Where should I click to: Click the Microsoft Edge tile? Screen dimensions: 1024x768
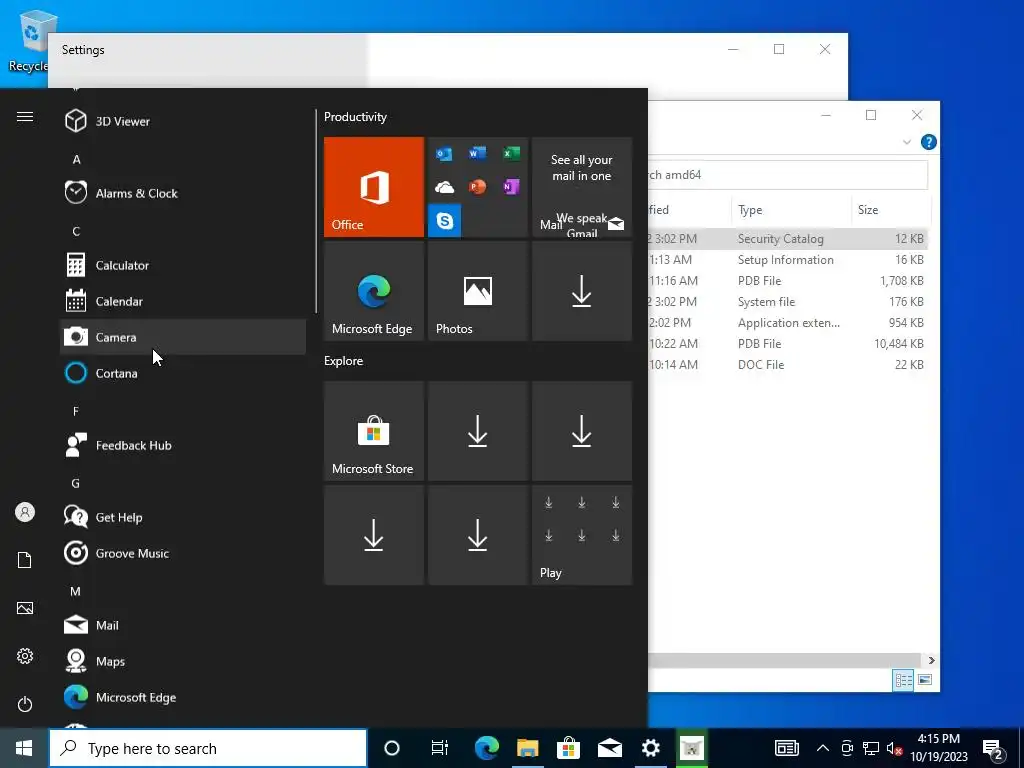click(374, 291)
